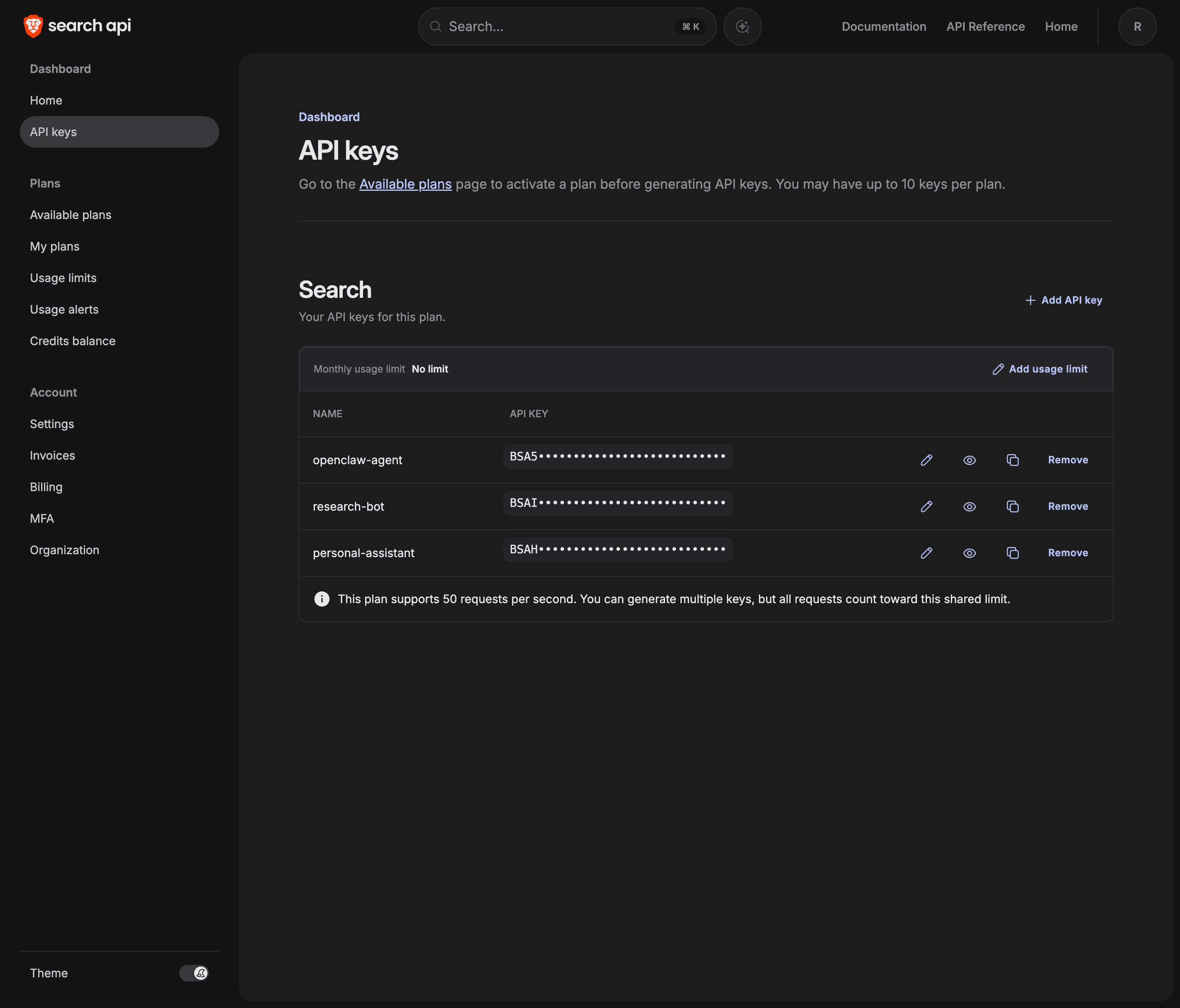
Task: Click the masked BSA5 key field
Action: pyautogui.click(x=618, y=457)
